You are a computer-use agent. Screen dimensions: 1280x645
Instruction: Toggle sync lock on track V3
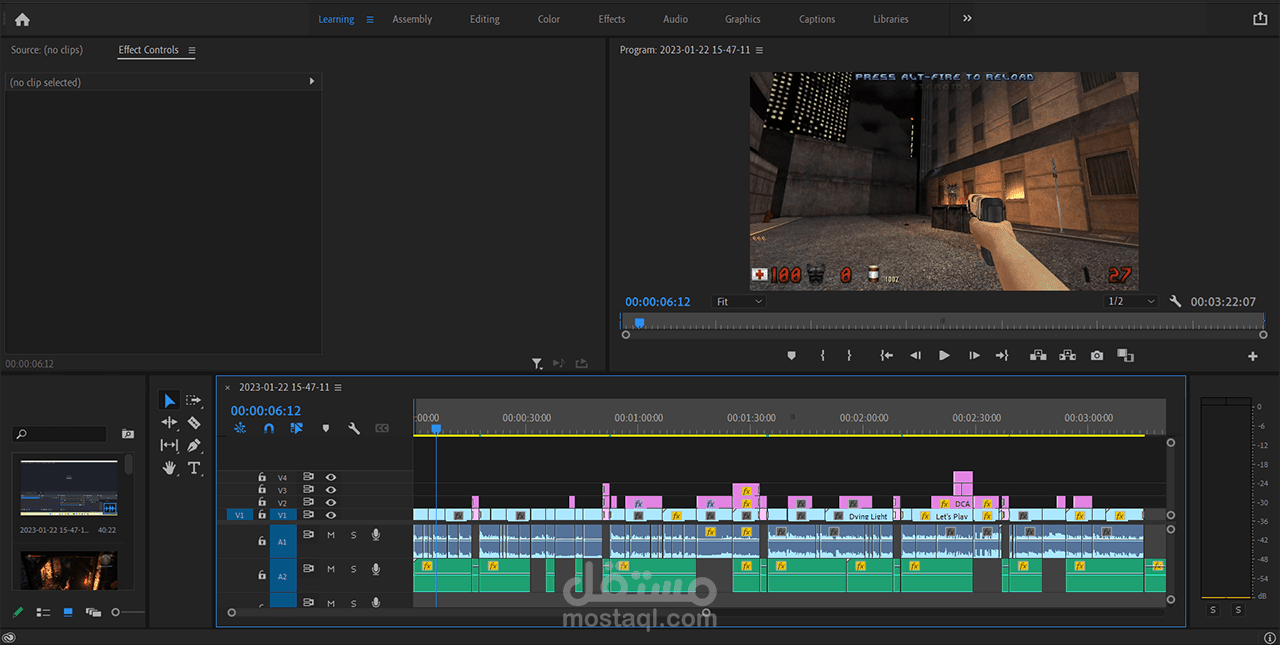309,490
